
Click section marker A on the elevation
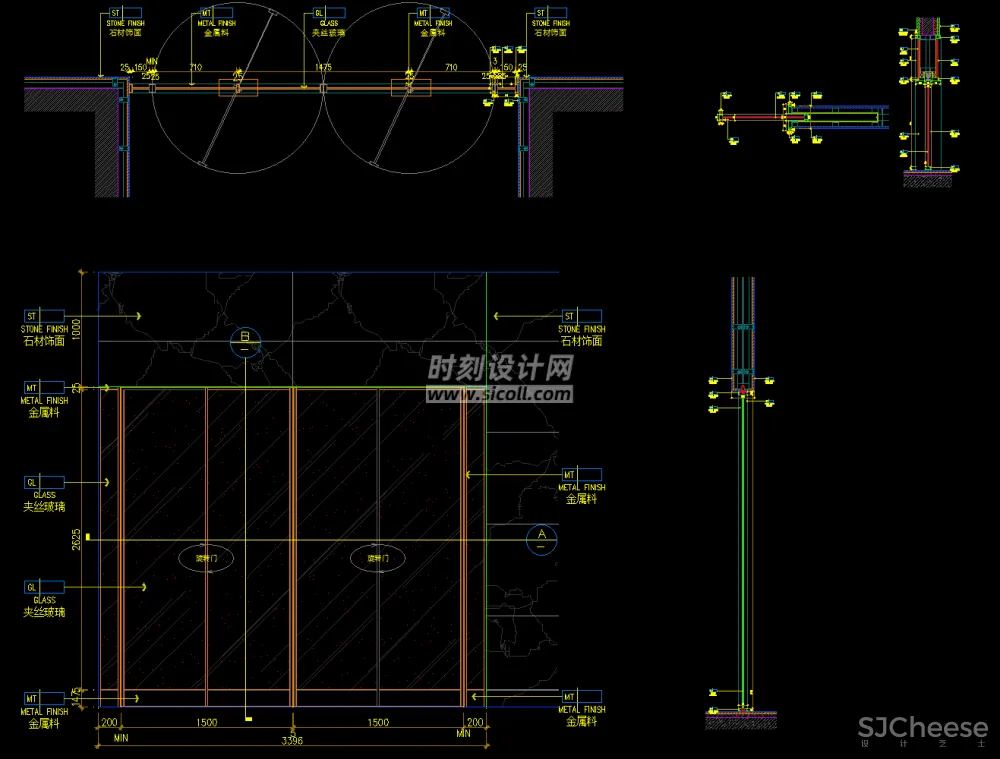(x=541, y=538)
